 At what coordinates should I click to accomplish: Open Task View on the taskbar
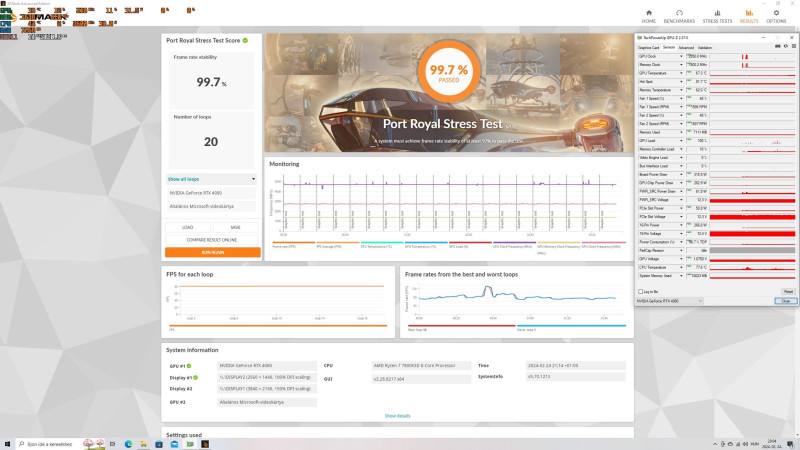click(112, 444)
